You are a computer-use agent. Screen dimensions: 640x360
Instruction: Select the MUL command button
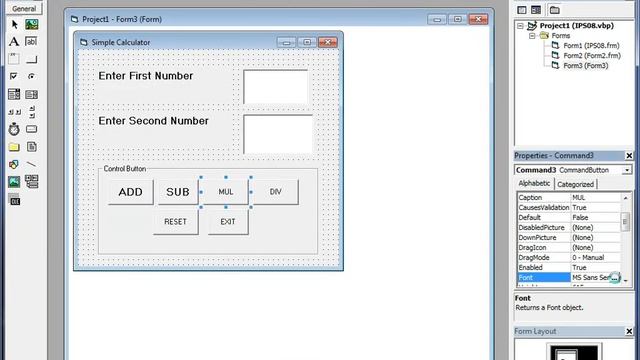[x=226, y=192]
